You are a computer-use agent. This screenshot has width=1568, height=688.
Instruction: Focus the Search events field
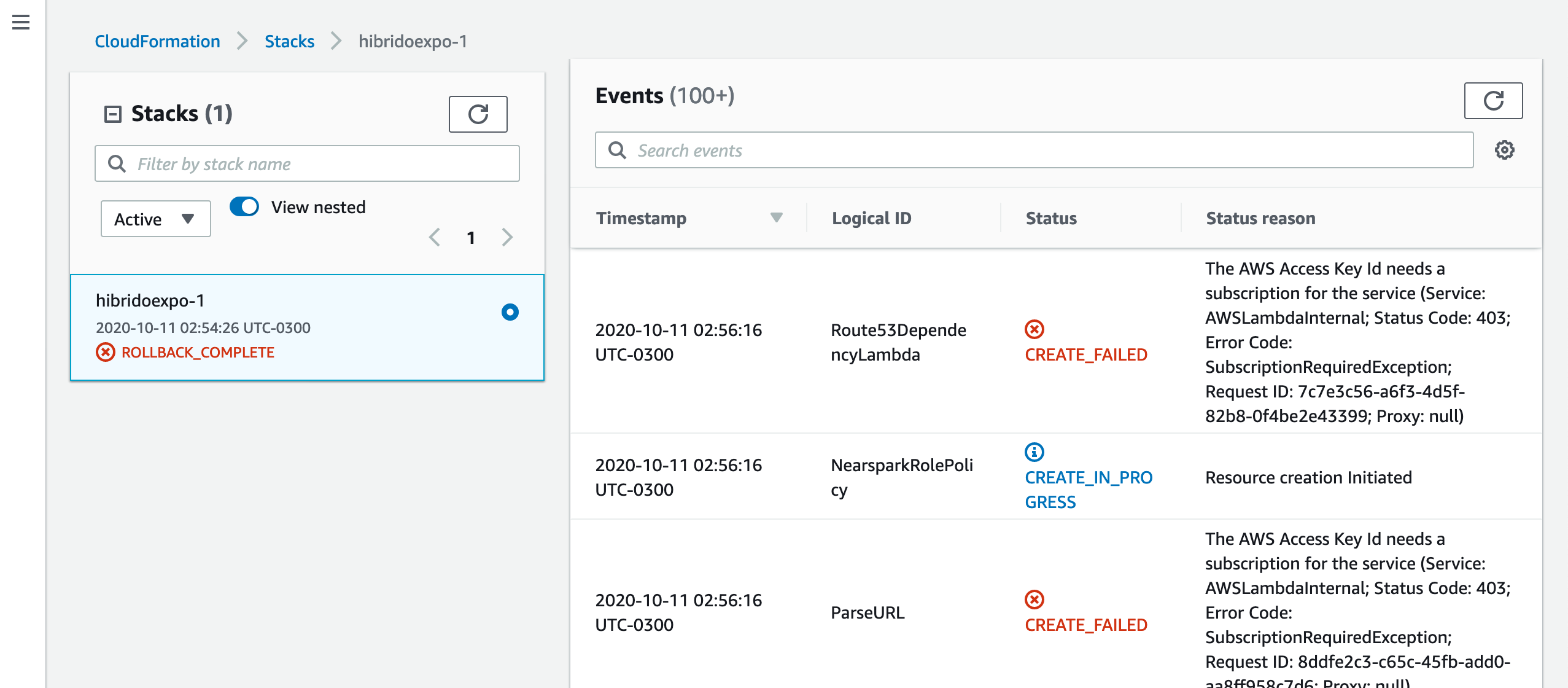(x=1034, y=150)
